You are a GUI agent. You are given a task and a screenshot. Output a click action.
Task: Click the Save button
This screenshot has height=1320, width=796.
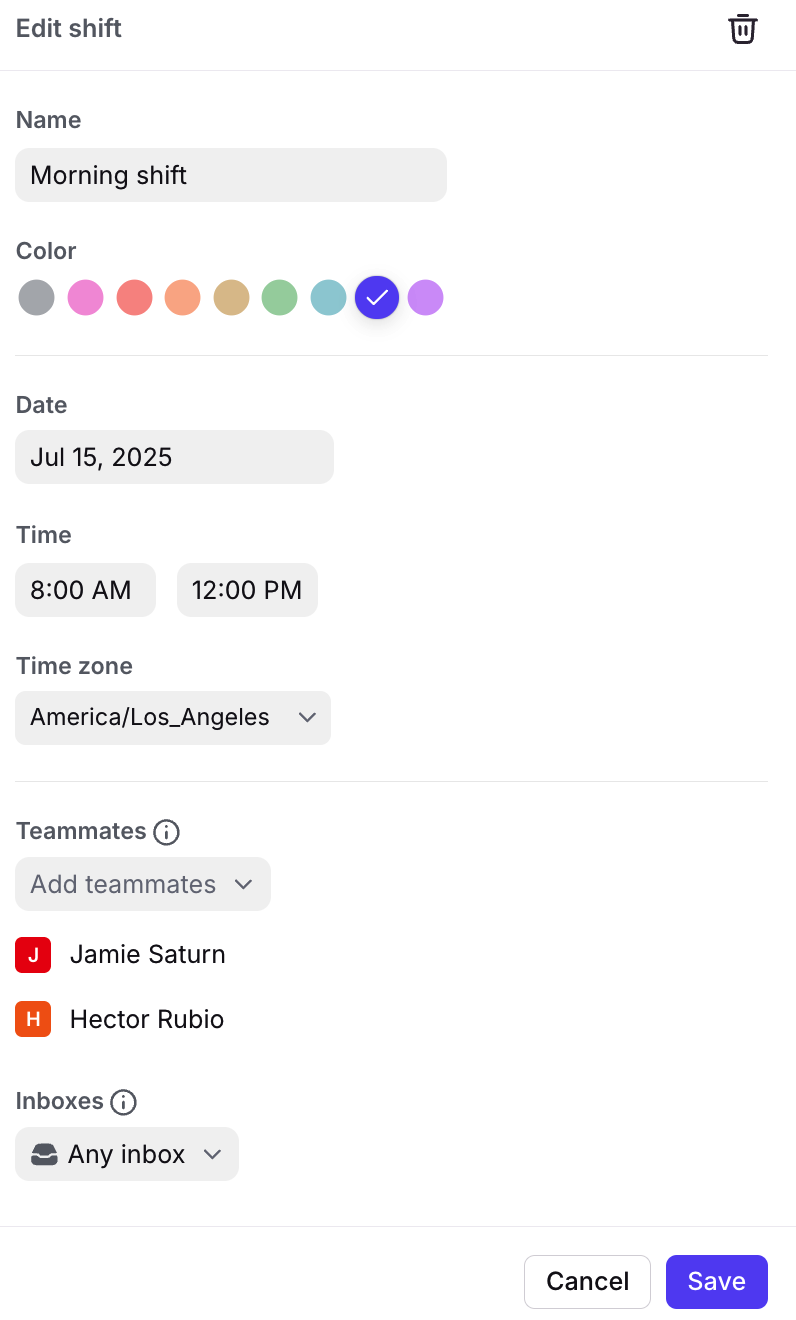[x=717, y=1282]
